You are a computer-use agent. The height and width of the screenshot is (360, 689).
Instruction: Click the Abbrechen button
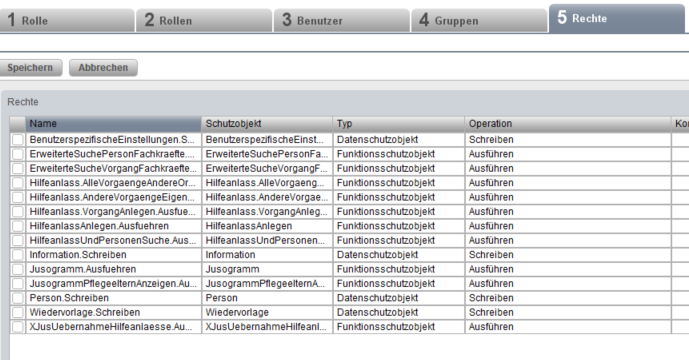click(x=103, y=68)
